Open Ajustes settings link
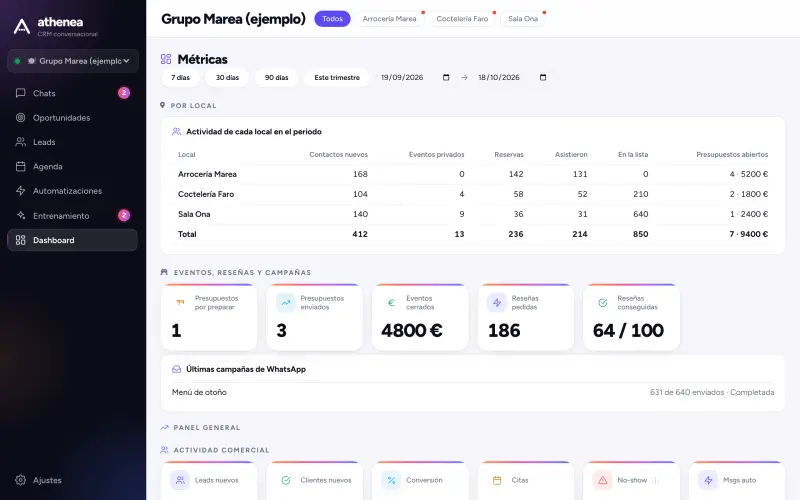800x500 pixels. (x=72, y=480)
